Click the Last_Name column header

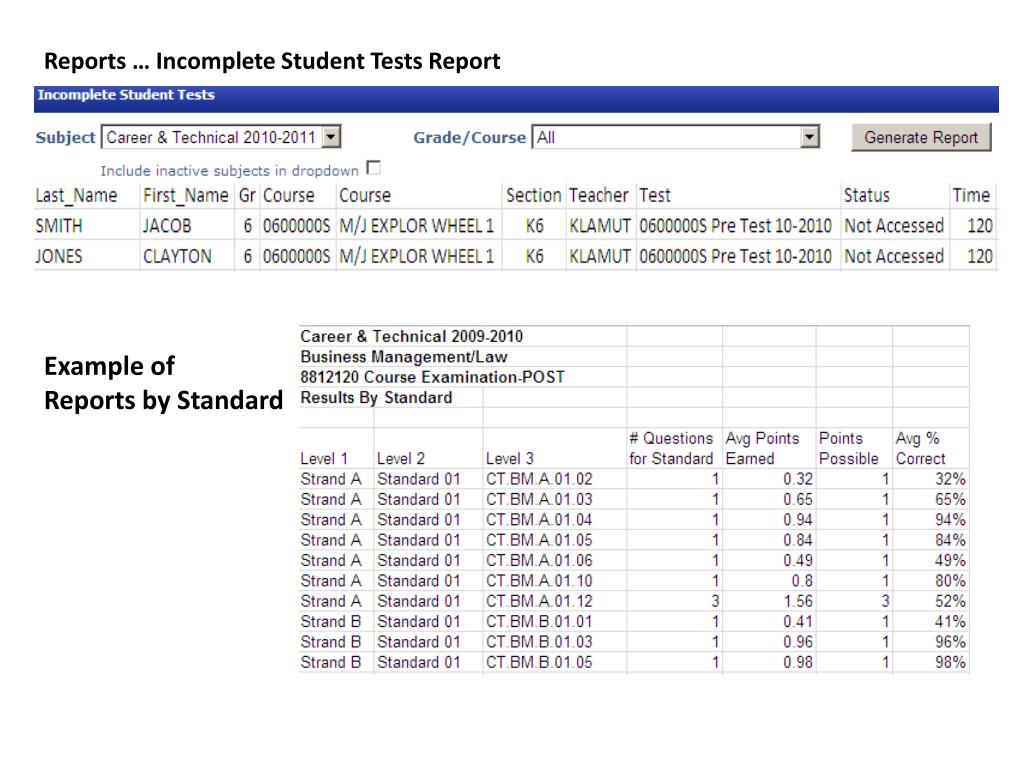pos(76,196)
